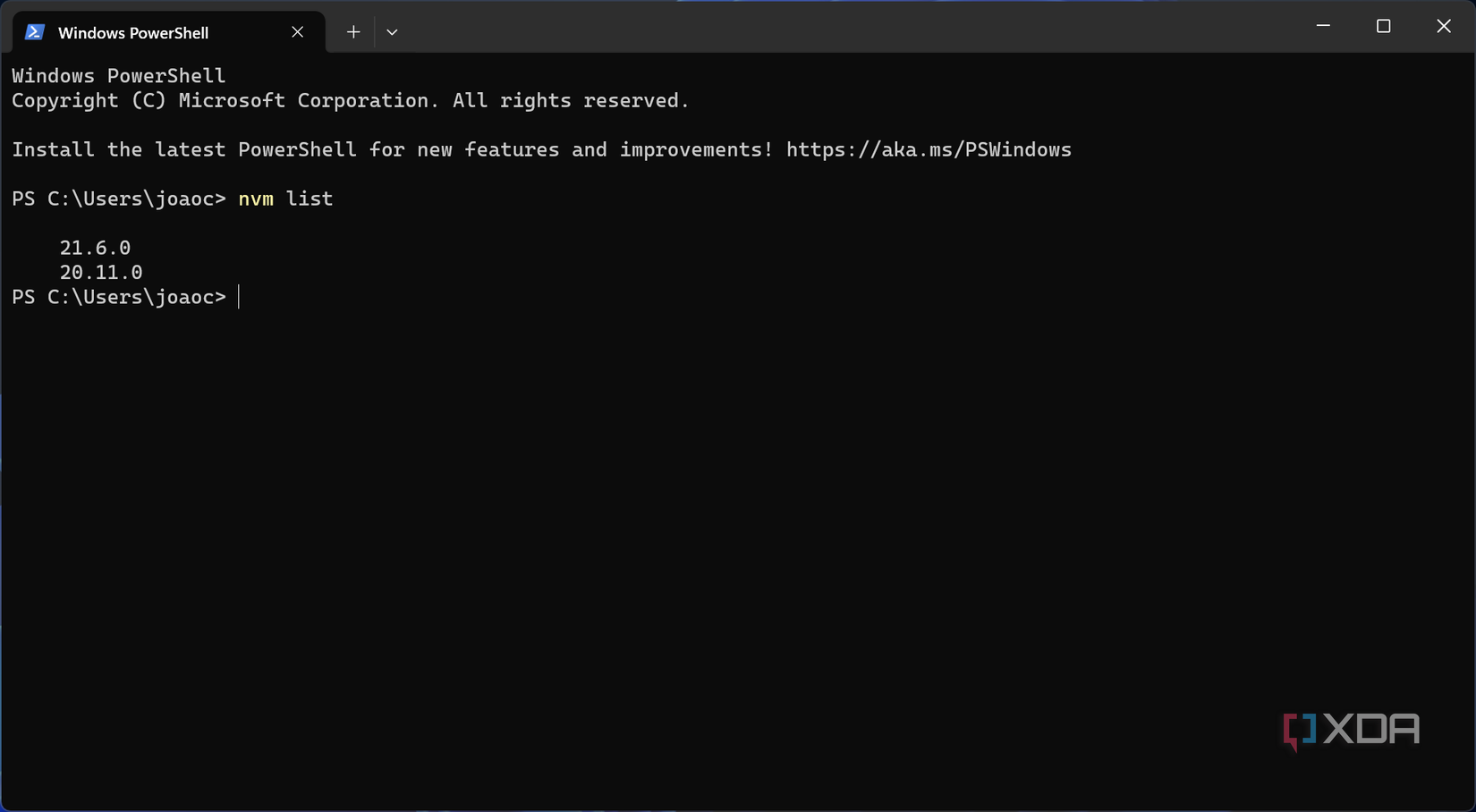
Task: Select the nvm list command output
Action: pyautogui.click(x=98, y=259)
